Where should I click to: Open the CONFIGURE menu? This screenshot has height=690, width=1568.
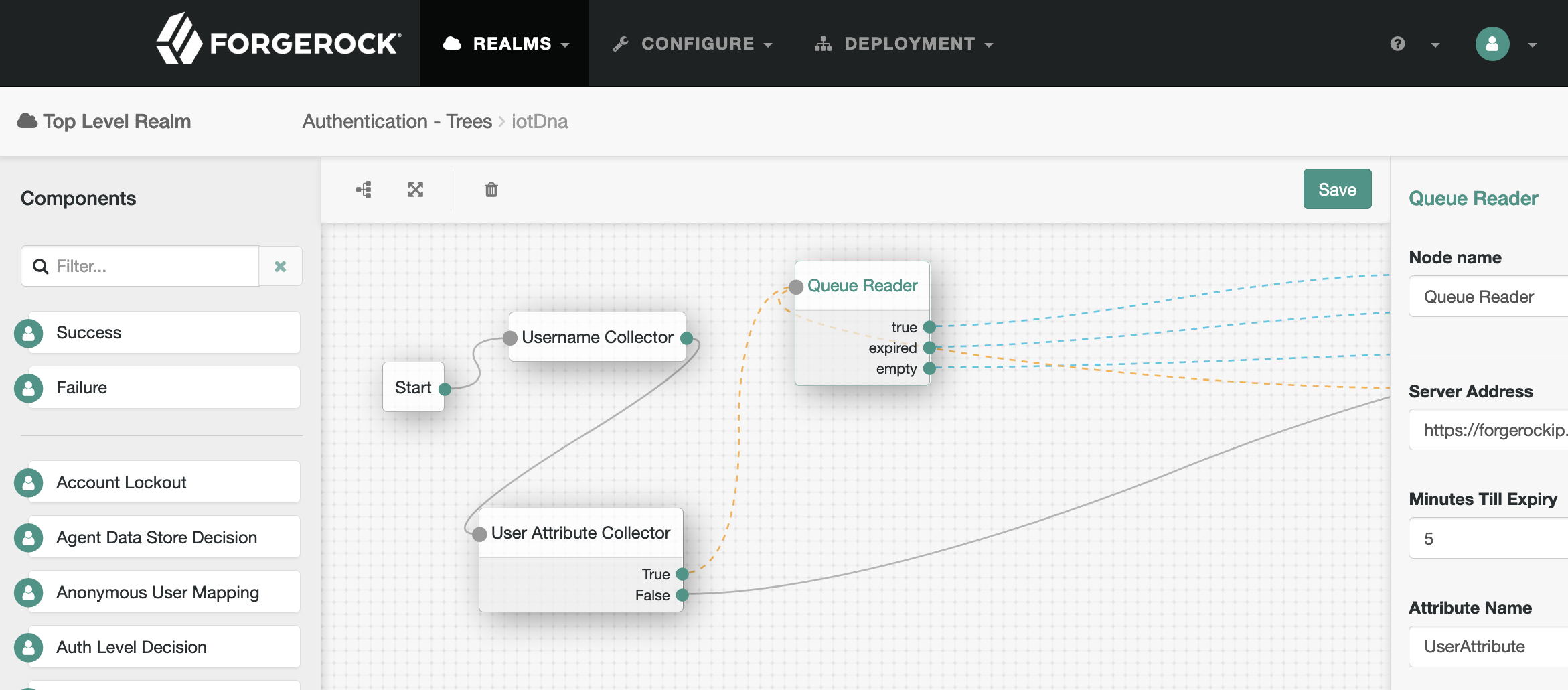coord(692,44)
